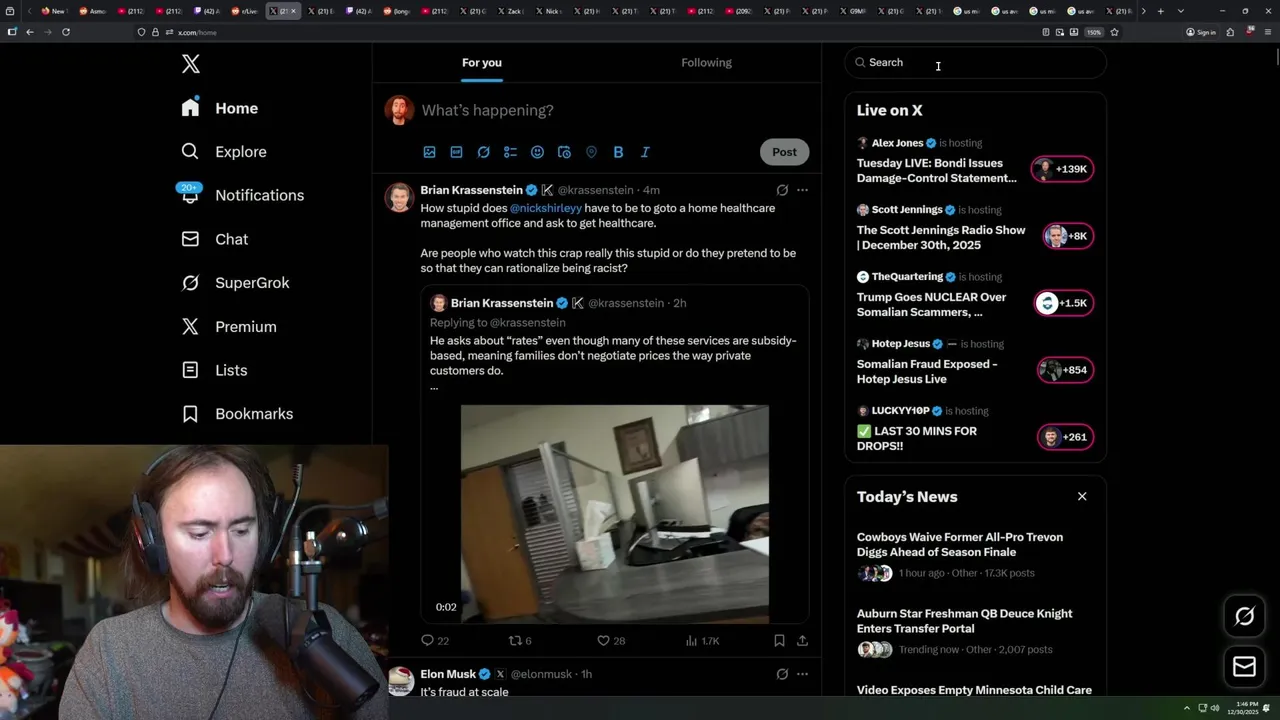The height and width of the screenshot is (720, 1280).
Task: Open the system clock in taskbar
Action: [x=1244, y=708]
